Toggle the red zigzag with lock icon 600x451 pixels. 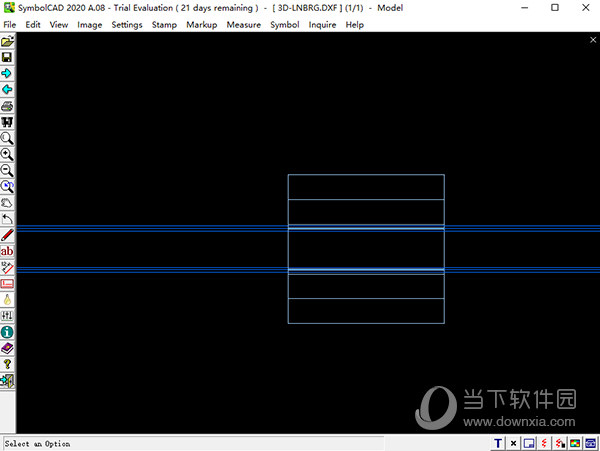(560, 443)
